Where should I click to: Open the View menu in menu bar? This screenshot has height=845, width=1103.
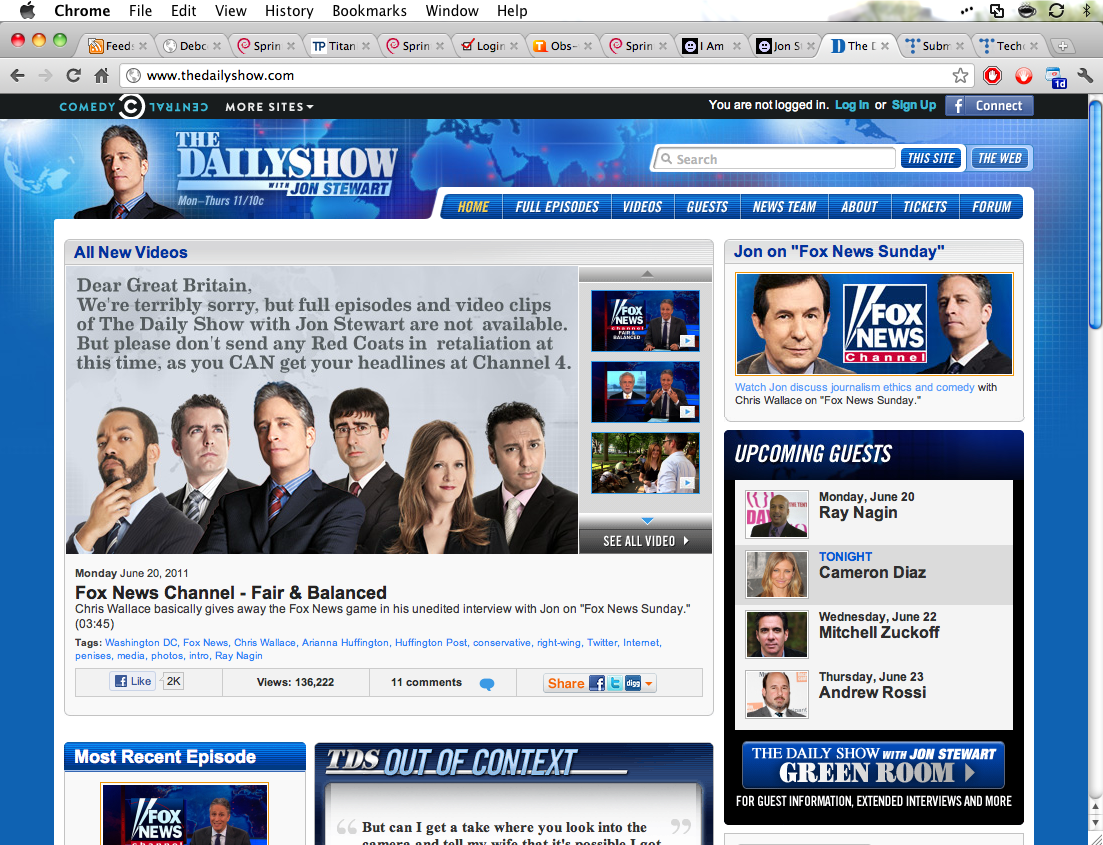(x=231, y=11)
